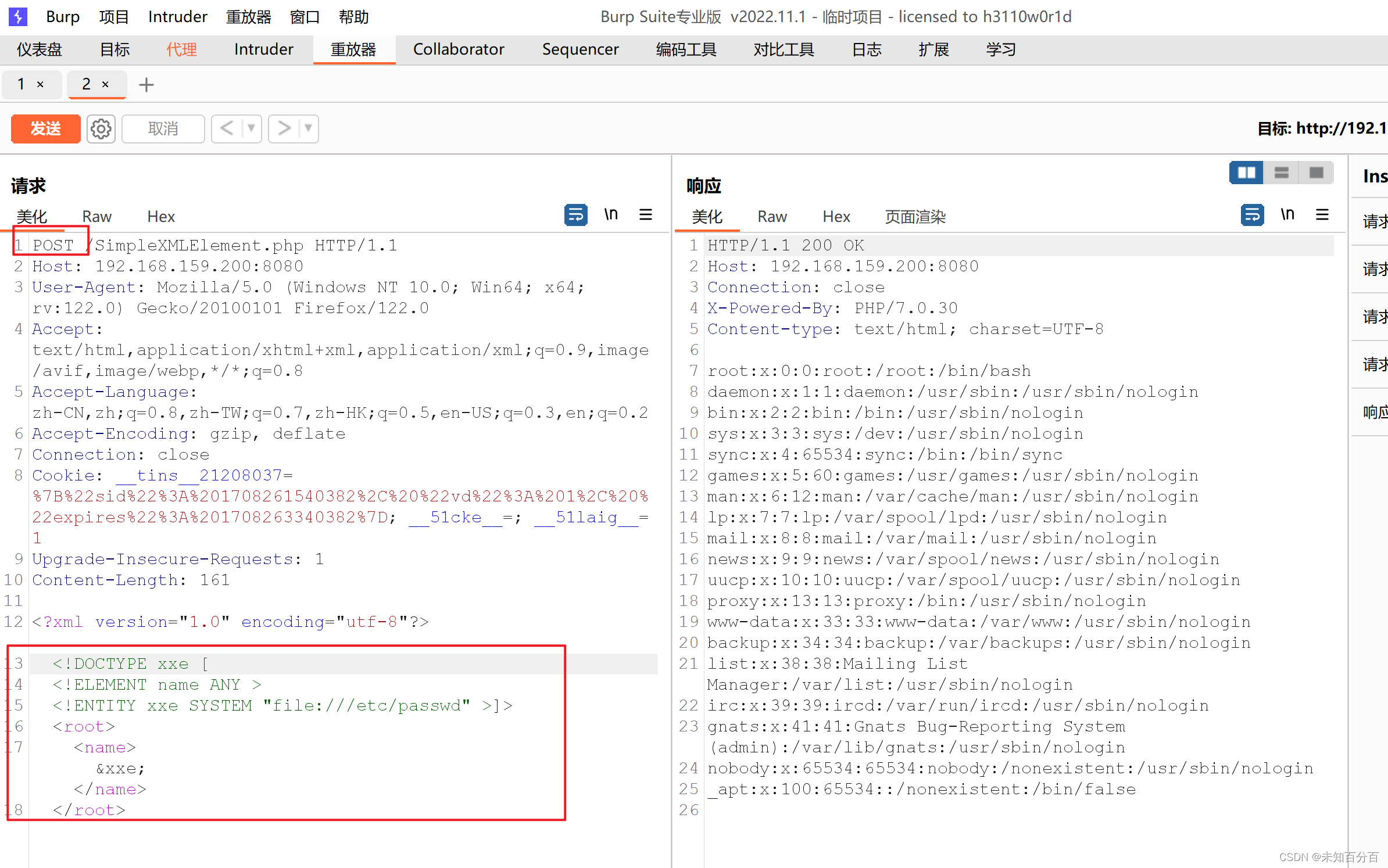Close Repeater tab 1
Screen dimensions: 1388x868
click(x=40, y=85)
